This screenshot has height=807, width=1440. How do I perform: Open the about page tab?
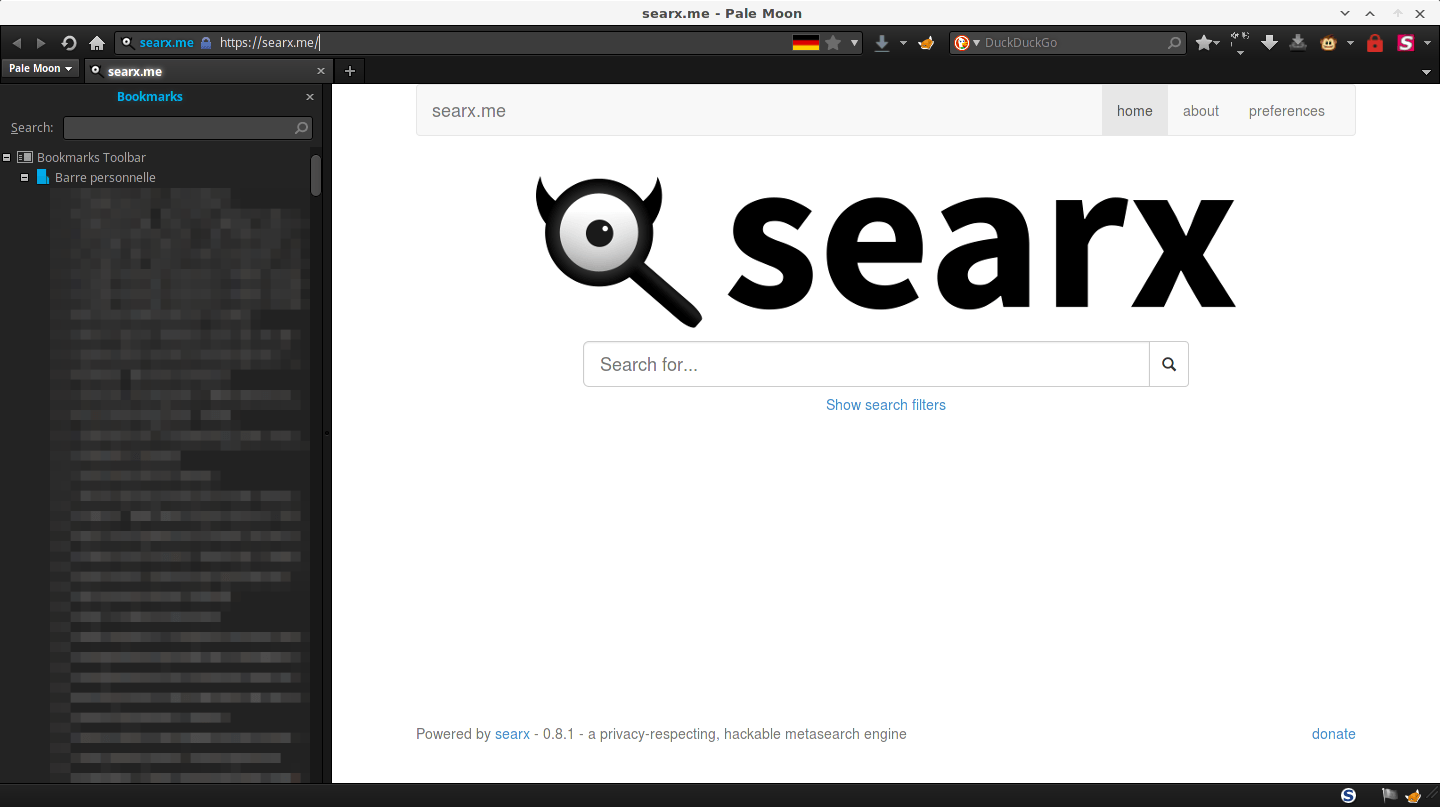click(x=1201, y=111)
